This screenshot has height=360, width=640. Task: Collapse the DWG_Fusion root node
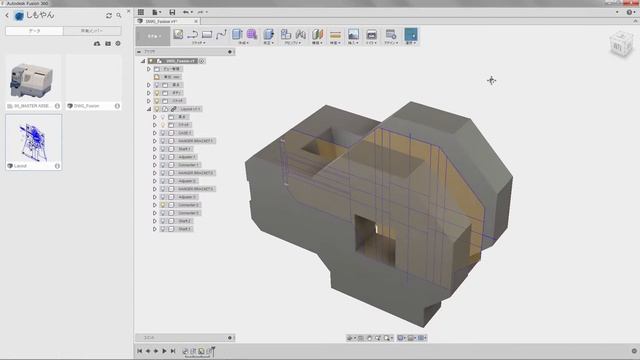coord(143,61)
